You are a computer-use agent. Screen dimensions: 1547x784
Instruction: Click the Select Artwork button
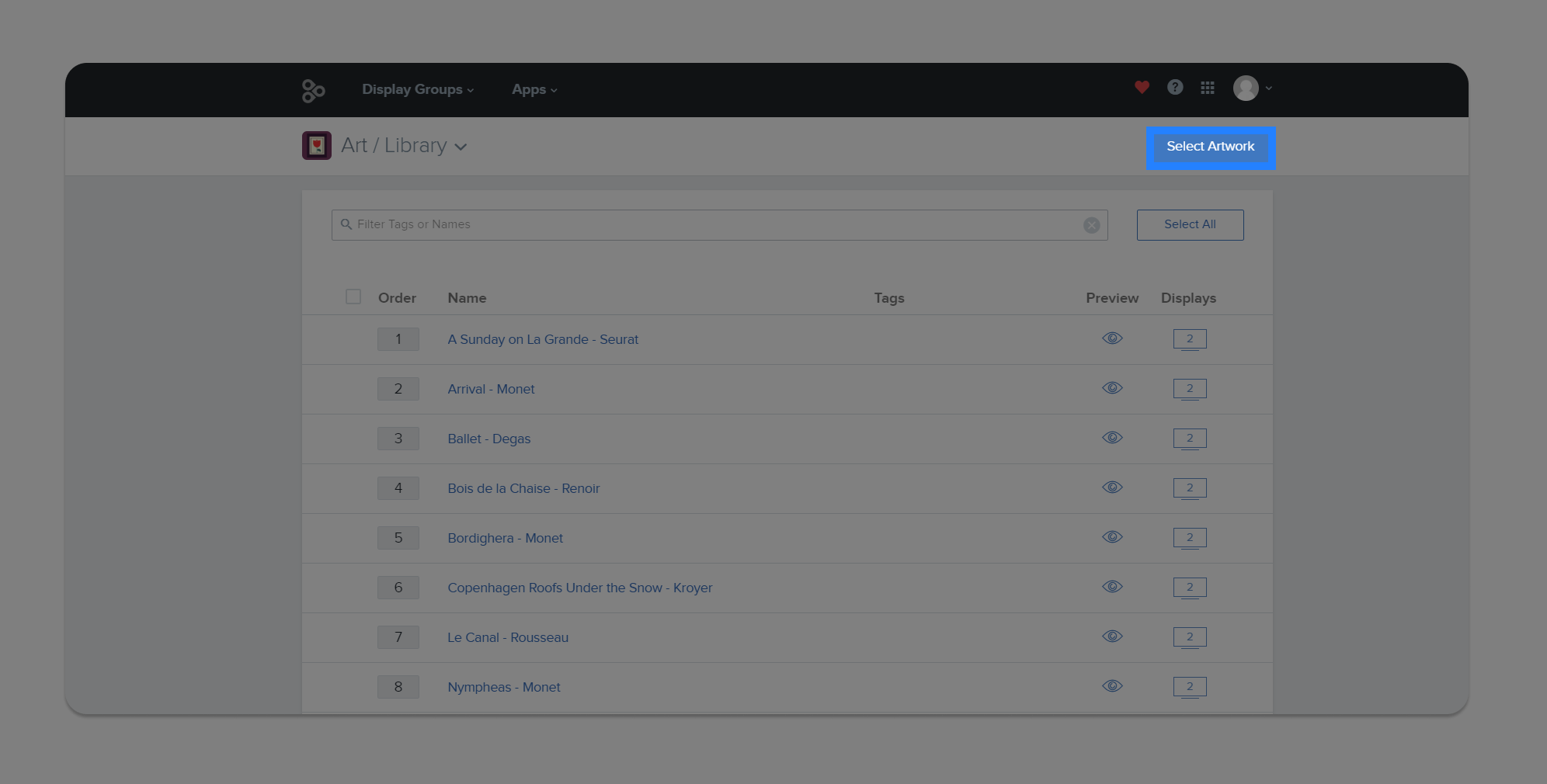point(1211,147)
